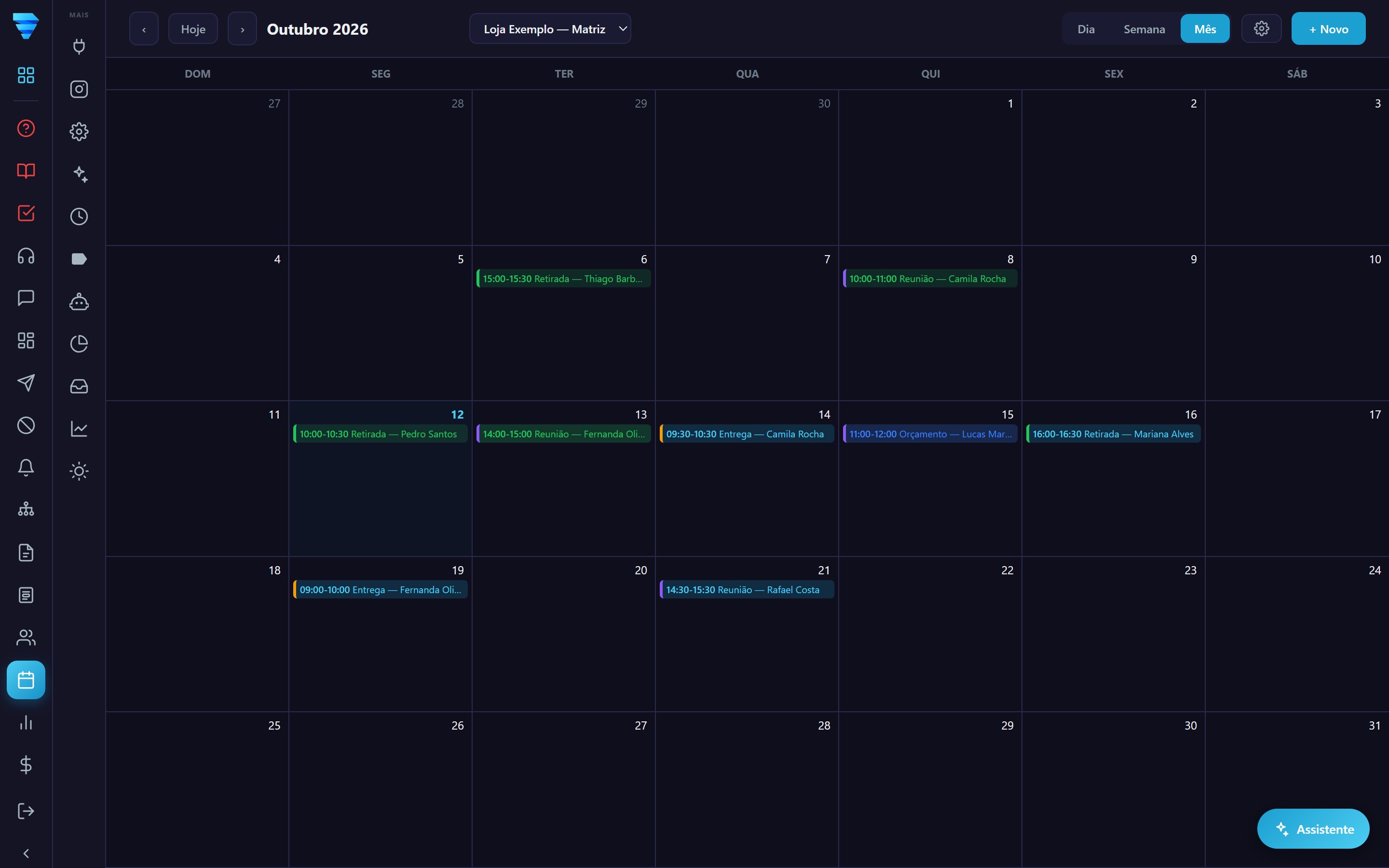
Task: Open the paper plane send icon
Action: pos(26,383)
